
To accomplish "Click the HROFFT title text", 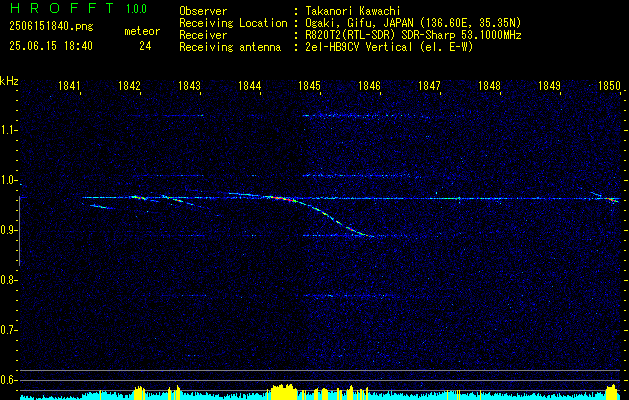I will (x=62, y=8).
